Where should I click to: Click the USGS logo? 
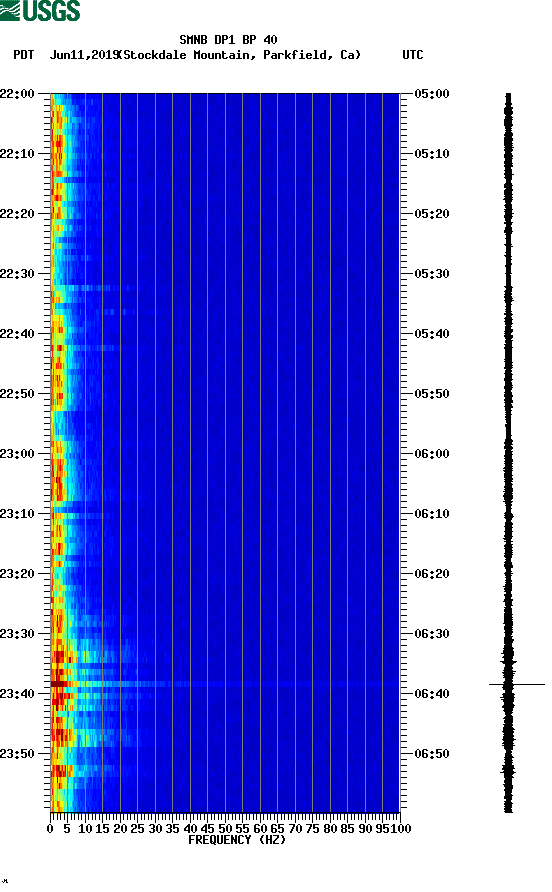[40, 10]
